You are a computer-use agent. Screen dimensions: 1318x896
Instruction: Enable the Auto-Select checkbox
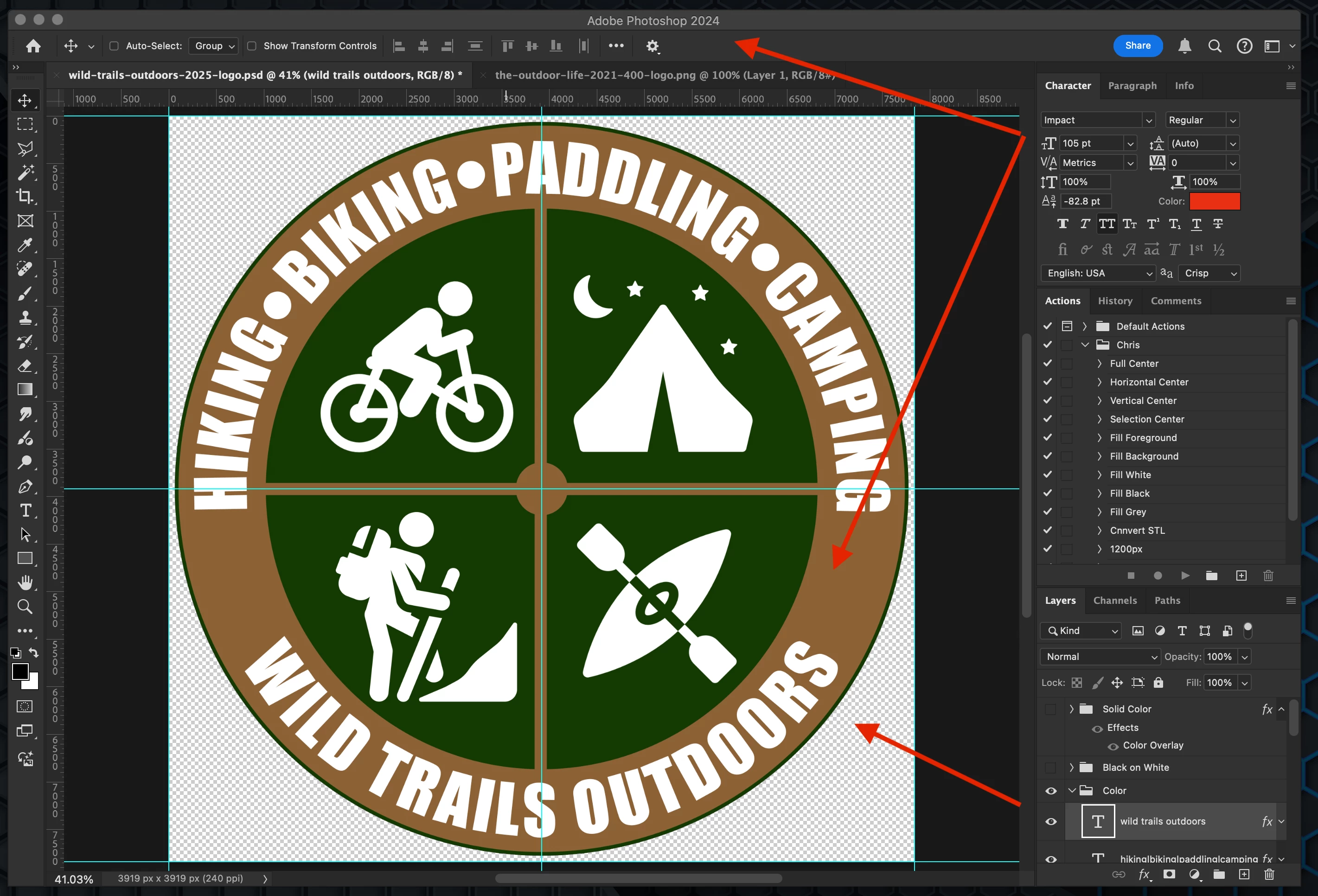114,46
